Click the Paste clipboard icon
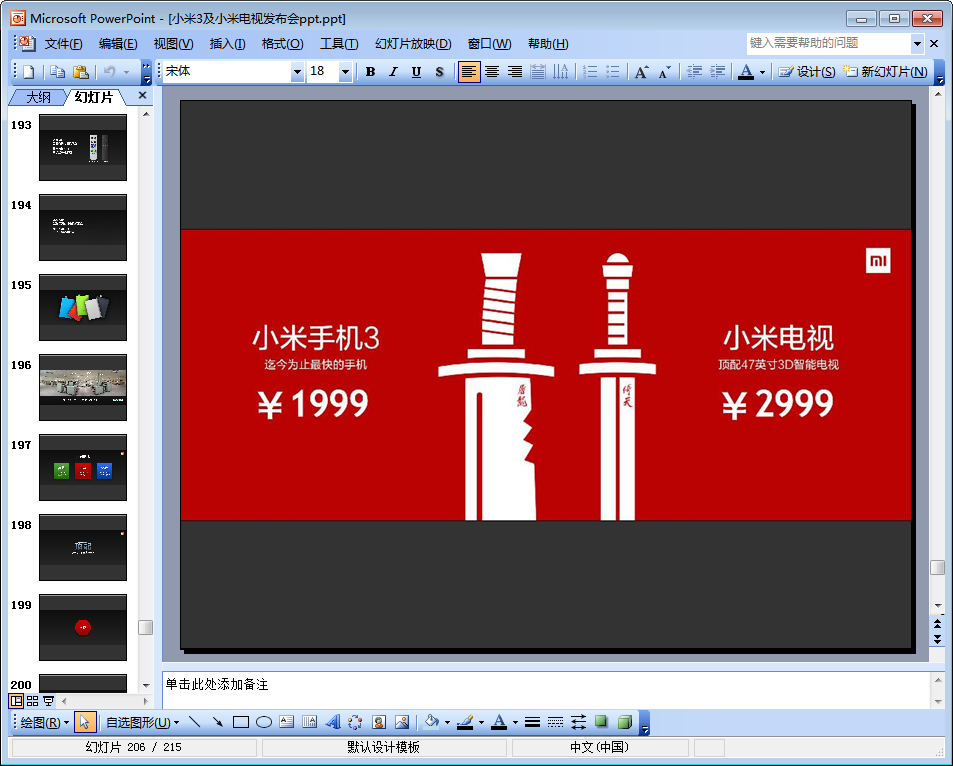This screenshot has height=766, width=953. click(x=81, y=72)
